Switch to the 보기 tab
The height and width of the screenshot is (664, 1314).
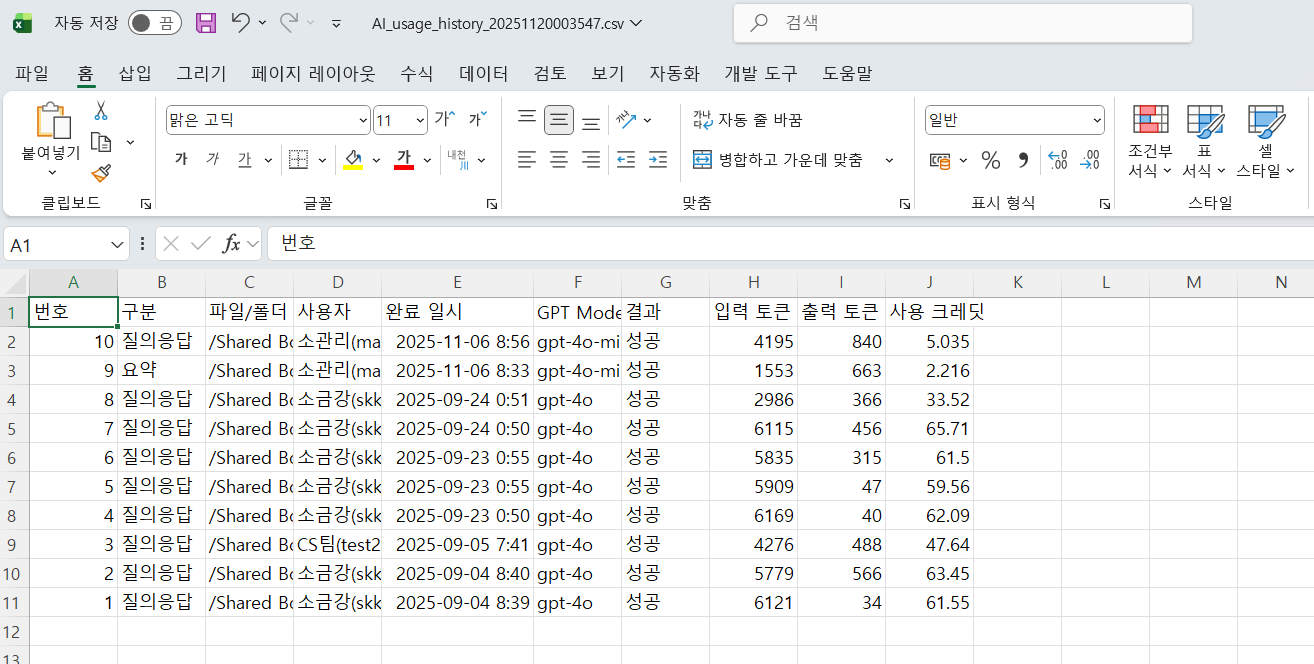pos(608,73)
